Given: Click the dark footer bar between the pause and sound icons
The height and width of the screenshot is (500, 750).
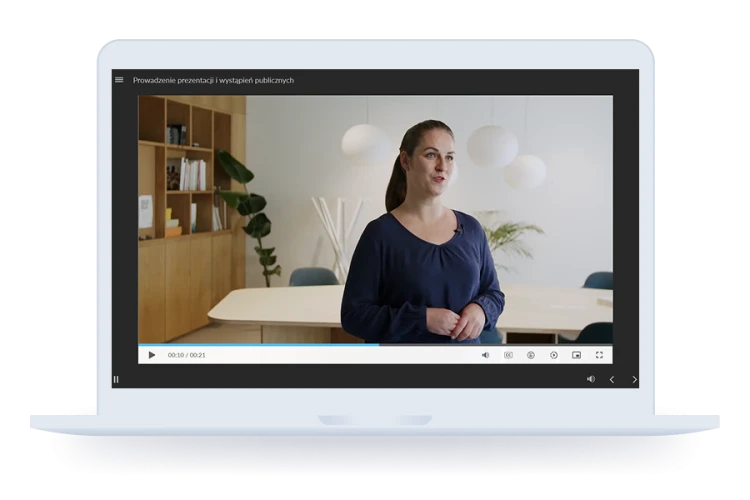Looking at the screenshot, I should click(353, 379).
